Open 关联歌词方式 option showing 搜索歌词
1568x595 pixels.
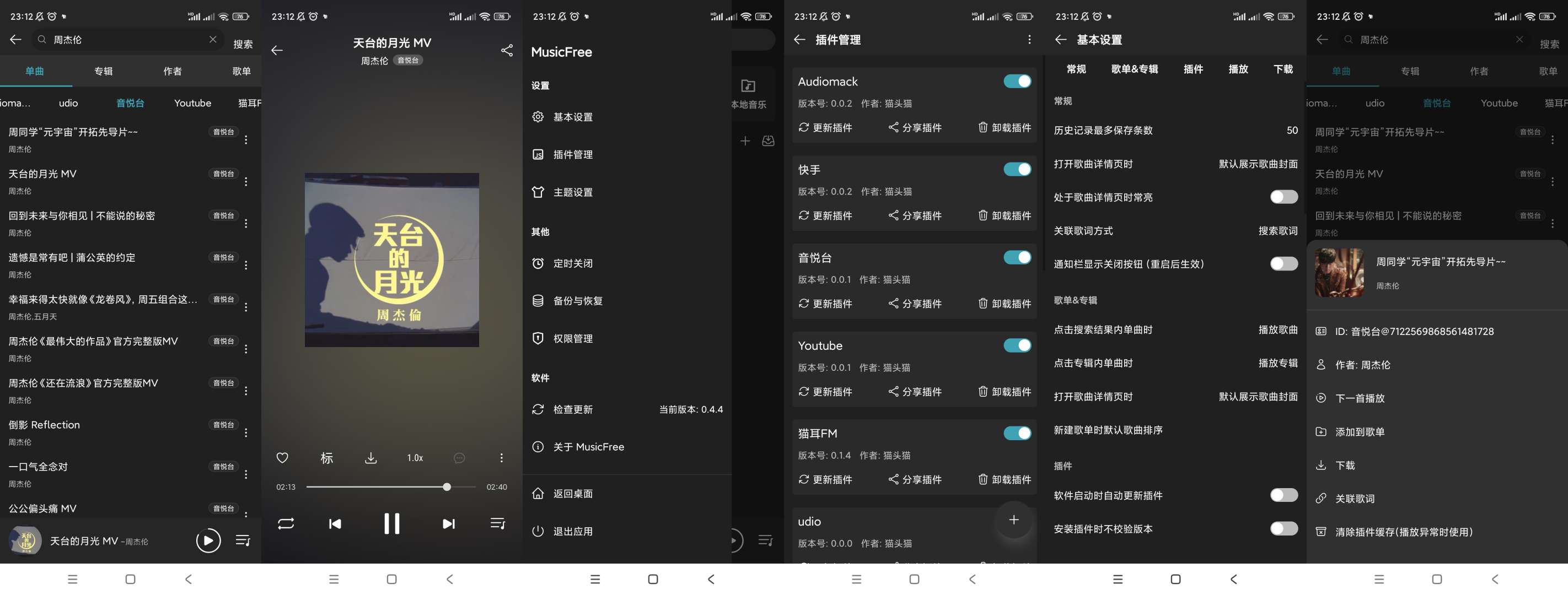click(x=1175, y=231)
